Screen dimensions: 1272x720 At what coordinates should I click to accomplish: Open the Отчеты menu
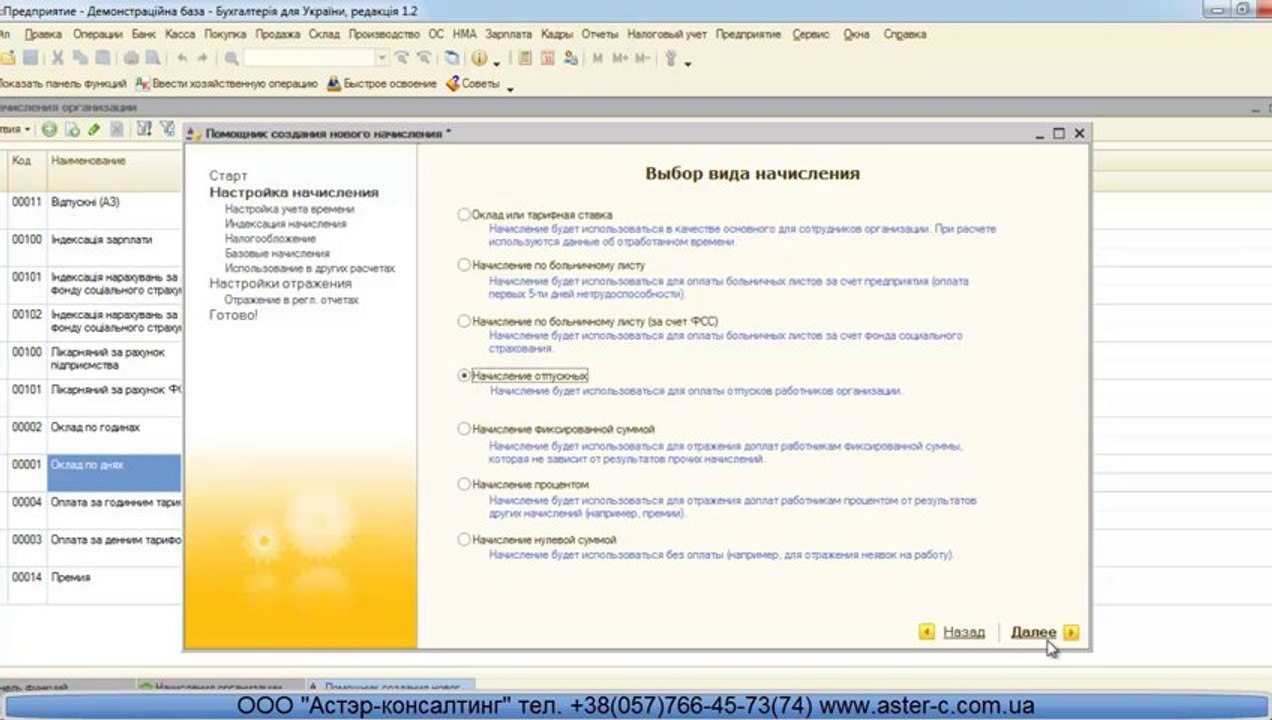[x=600, y=34]
